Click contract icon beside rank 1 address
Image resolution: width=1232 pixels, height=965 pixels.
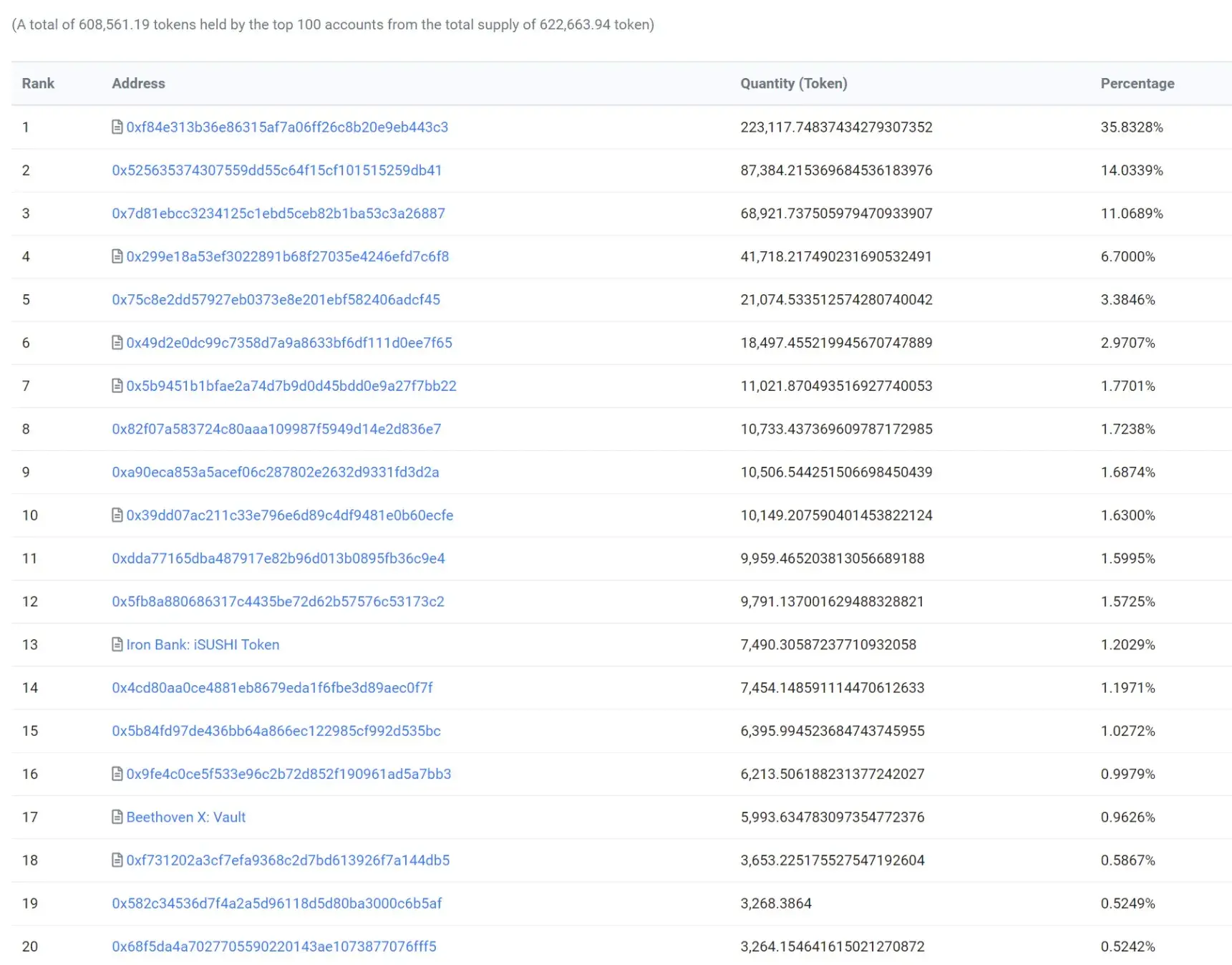coord(117,127)
